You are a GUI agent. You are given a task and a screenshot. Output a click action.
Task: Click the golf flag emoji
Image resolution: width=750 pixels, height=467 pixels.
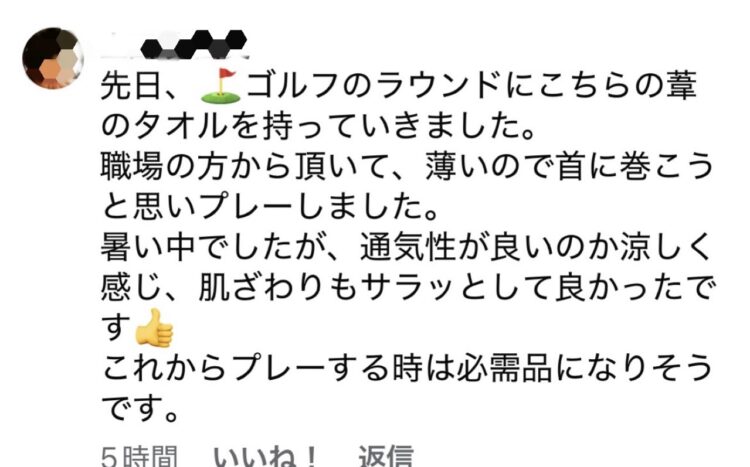(221, 85)
